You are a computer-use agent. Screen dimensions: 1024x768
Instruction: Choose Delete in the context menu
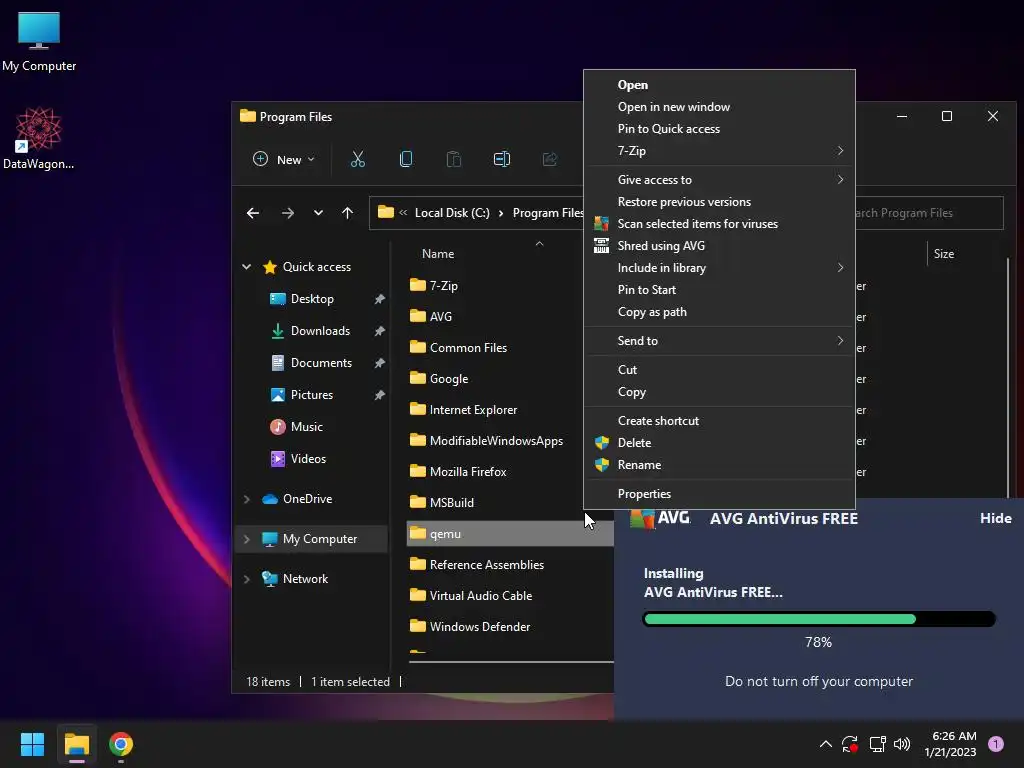(x=719, y=443)
